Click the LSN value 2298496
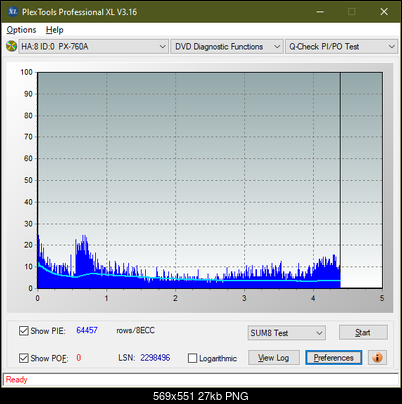The image size is (402, 404). (x=155, y=358)
